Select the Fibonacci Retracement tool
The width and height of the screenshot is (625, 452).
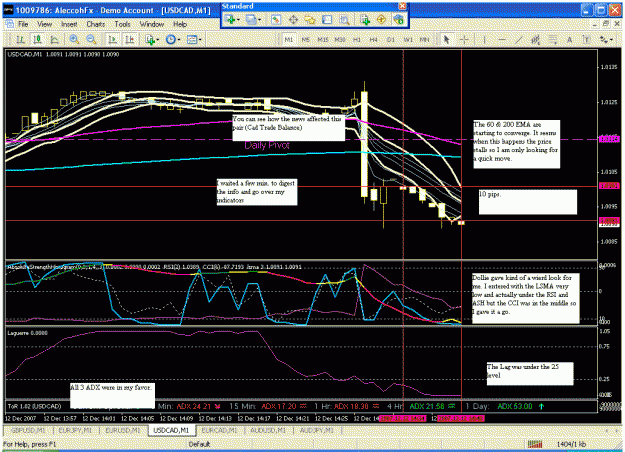(x=552, y=39)
